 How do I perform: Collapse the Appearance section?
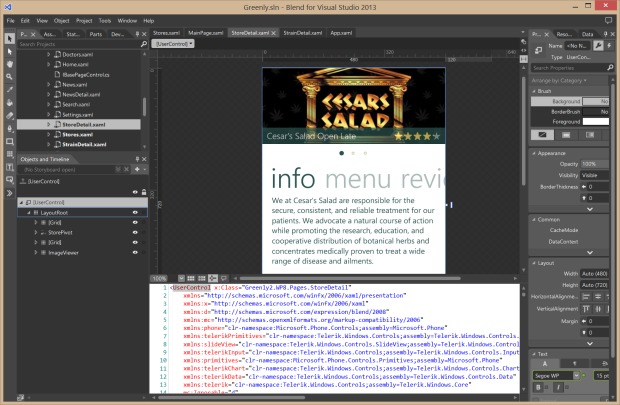point(534,154)
